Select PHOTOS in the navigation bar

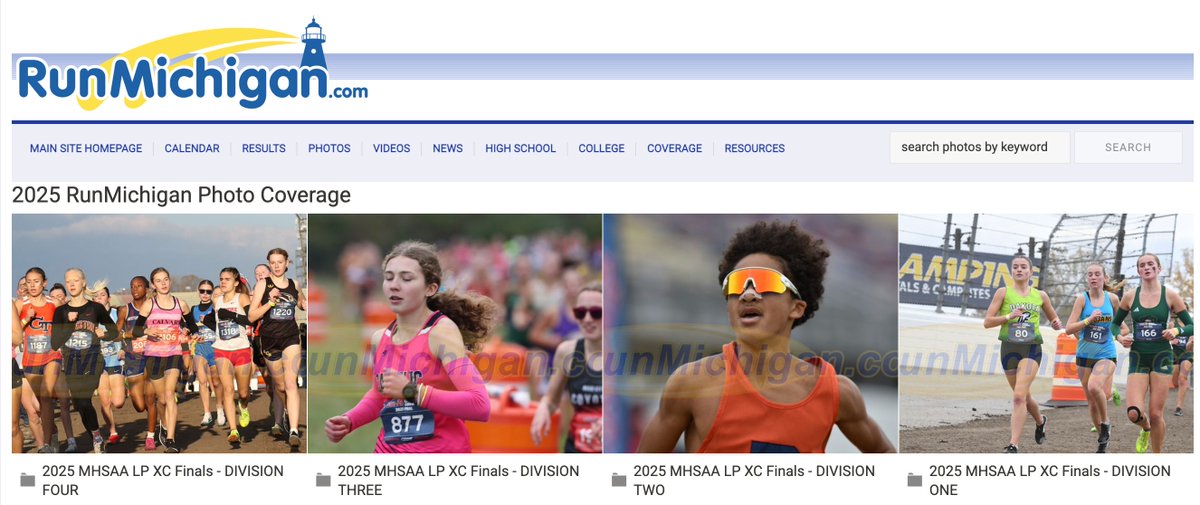click(329, 148)
